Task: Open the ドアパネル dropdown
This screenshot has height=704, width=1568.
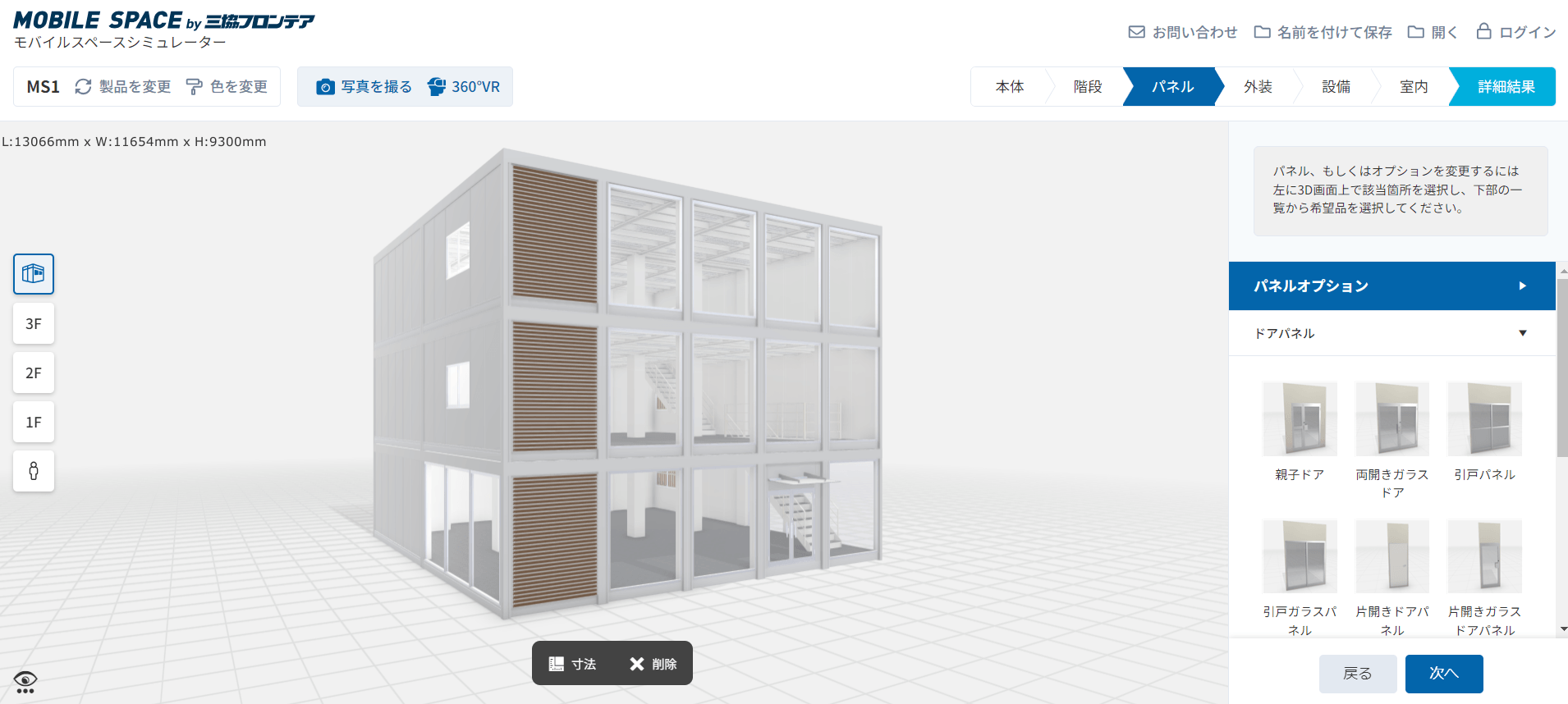Action: pyautogui.click(x=1391, y=333)
